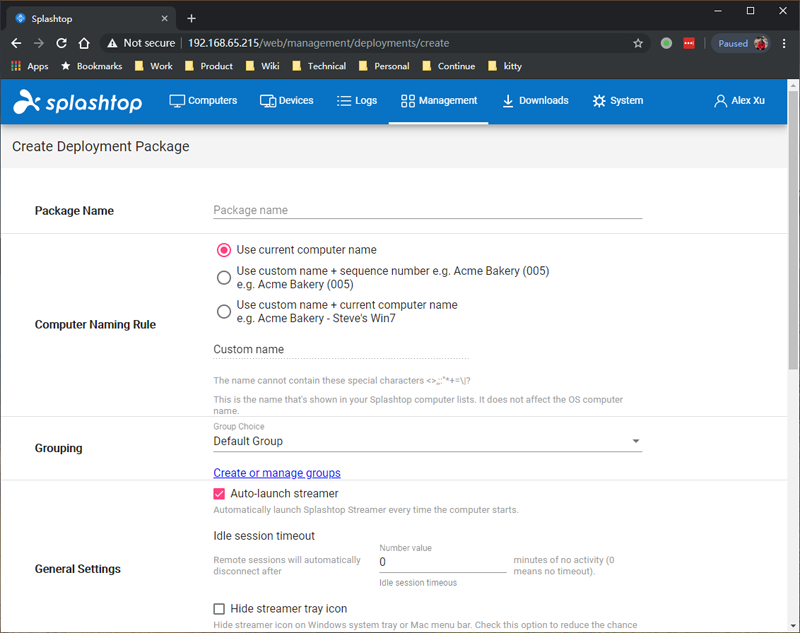The height and width of the screenshot is (633, 800).
Task: Open the Apps grid in bookmarks bar
Action: click(x=29, y=66)
